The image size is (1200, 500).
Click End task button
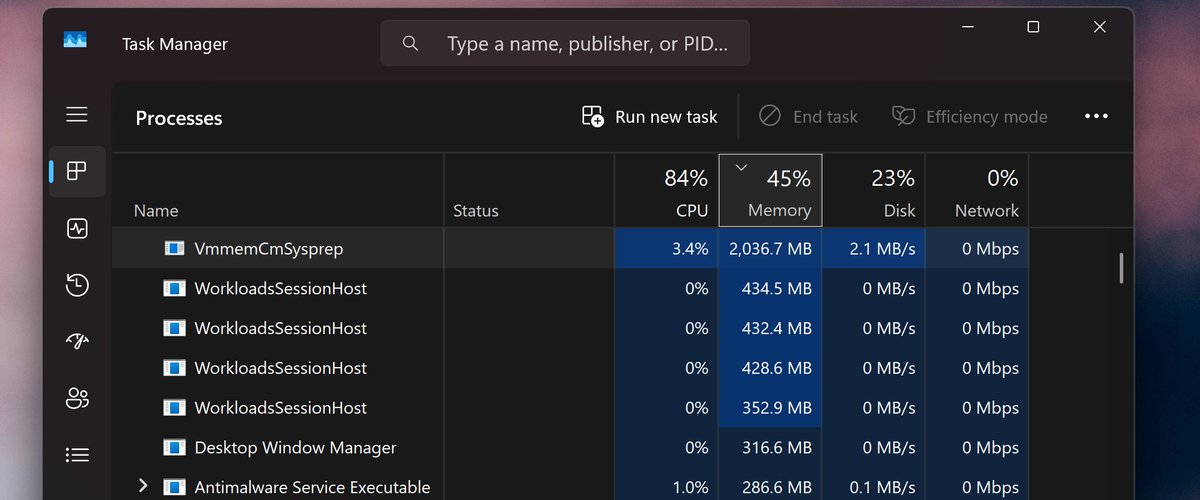[808, 117]
